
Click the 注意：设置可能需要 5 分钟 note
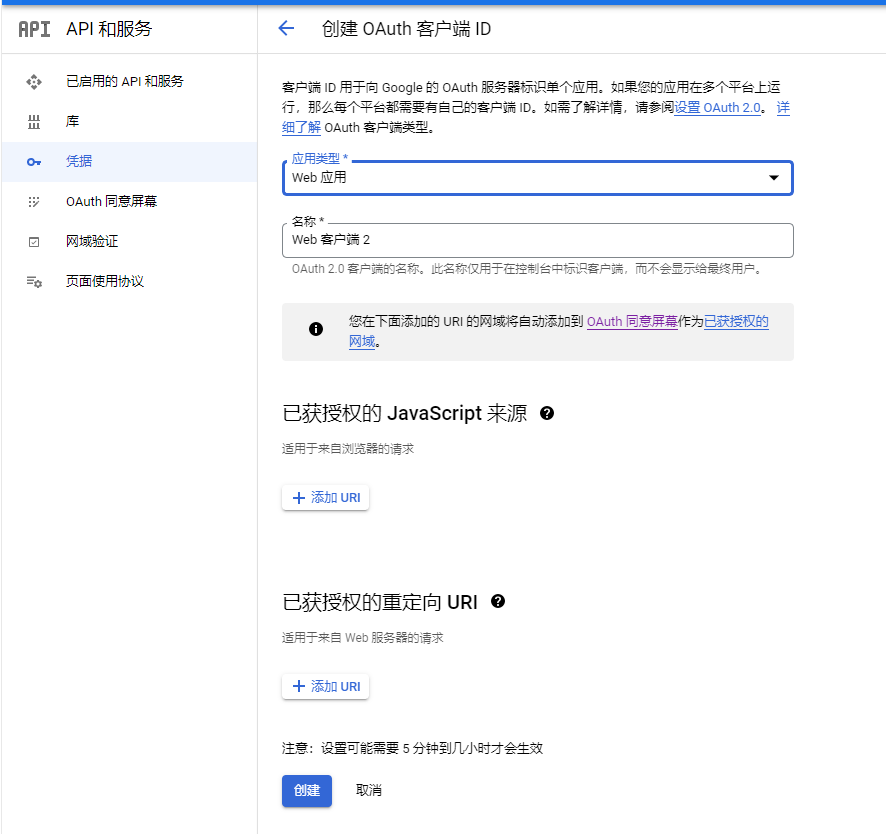point(412,749)
